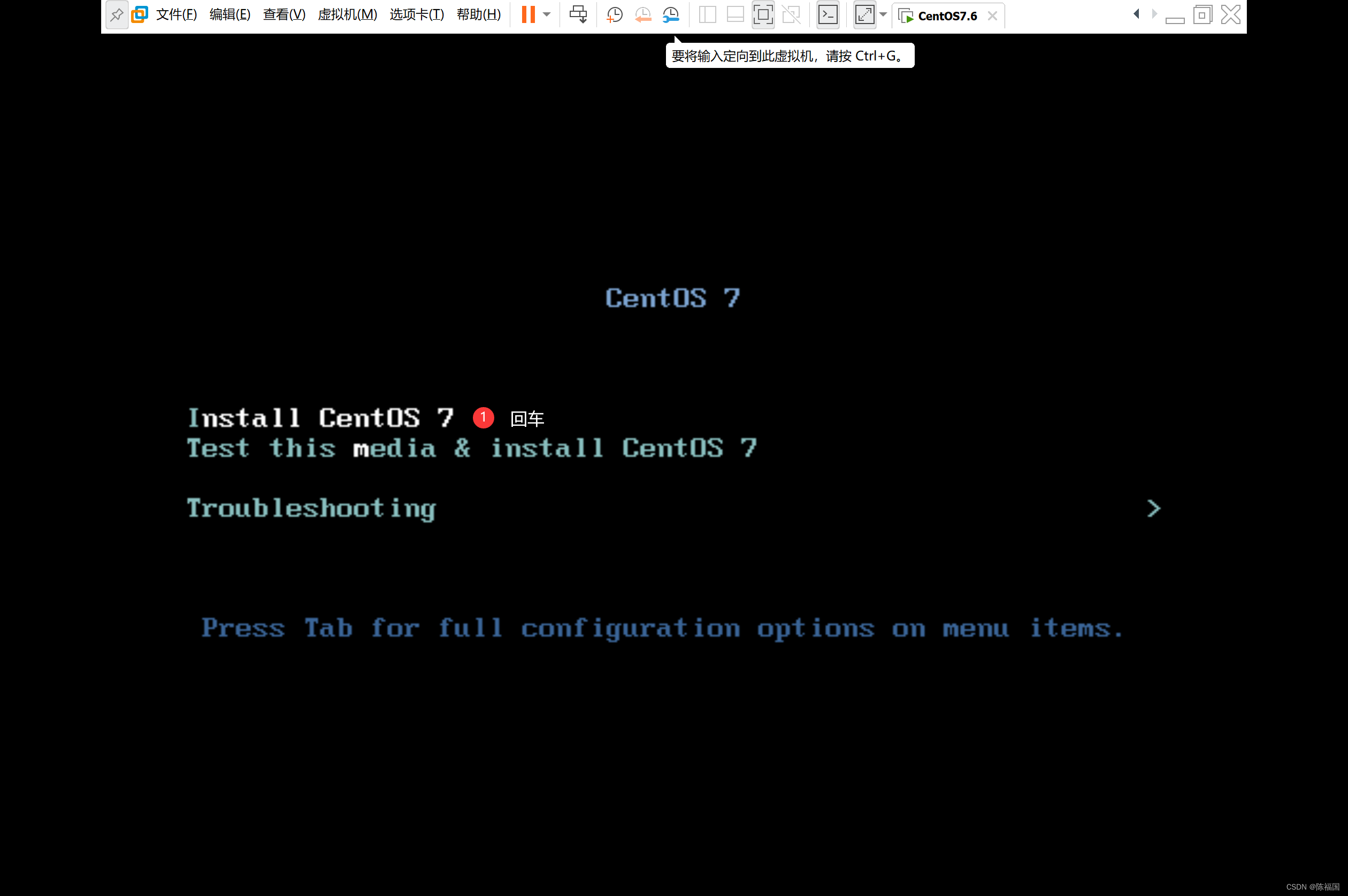
Task: Select Test this media & install CentOS 7
Action: point(471,448)
